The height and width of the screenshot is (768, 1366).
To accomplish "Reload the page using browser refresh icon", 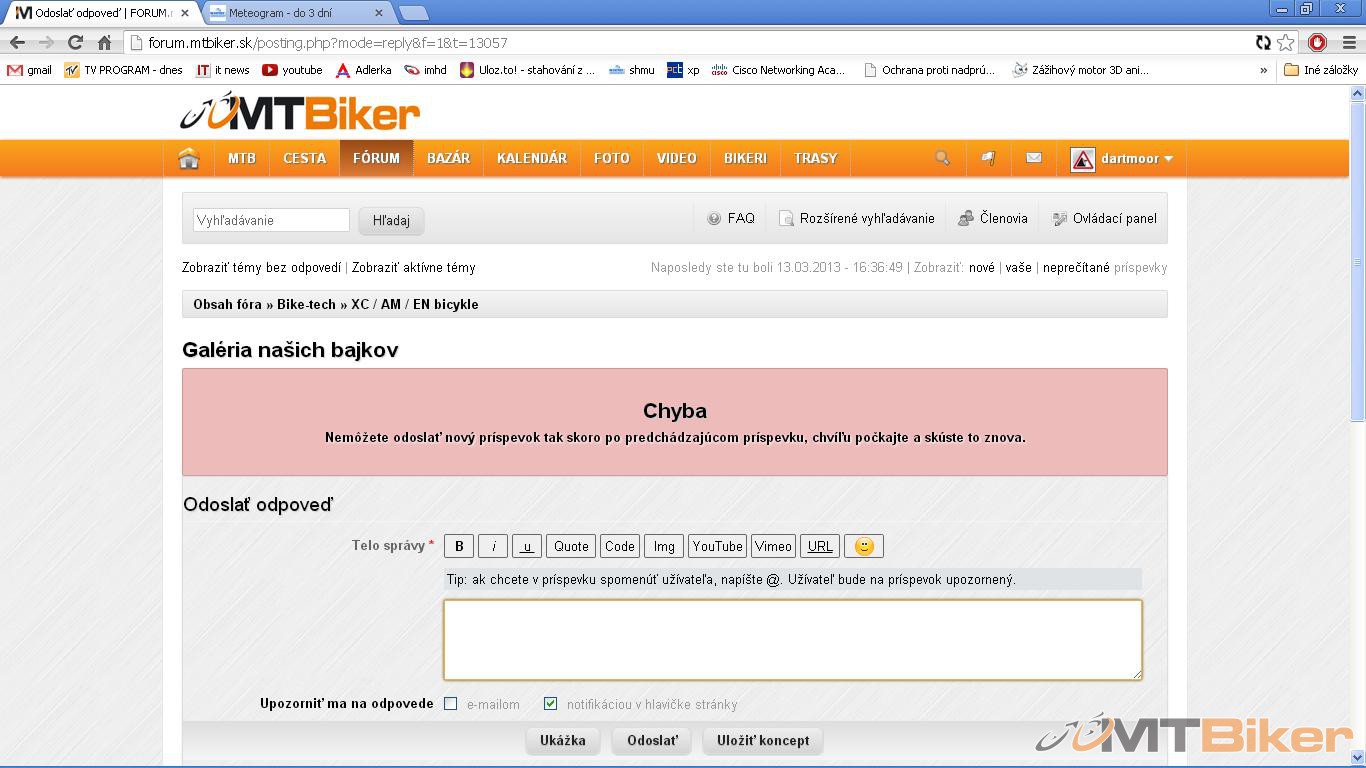I will [75, 42].
